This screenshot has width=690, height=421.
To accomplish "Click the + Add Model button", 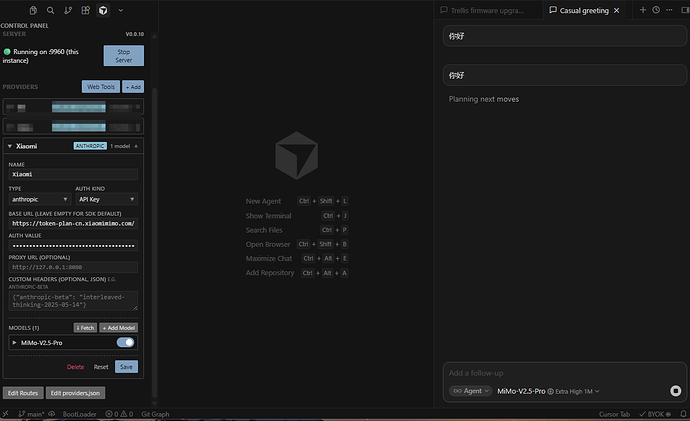I will pyautogui.click(x=118, y=328).
